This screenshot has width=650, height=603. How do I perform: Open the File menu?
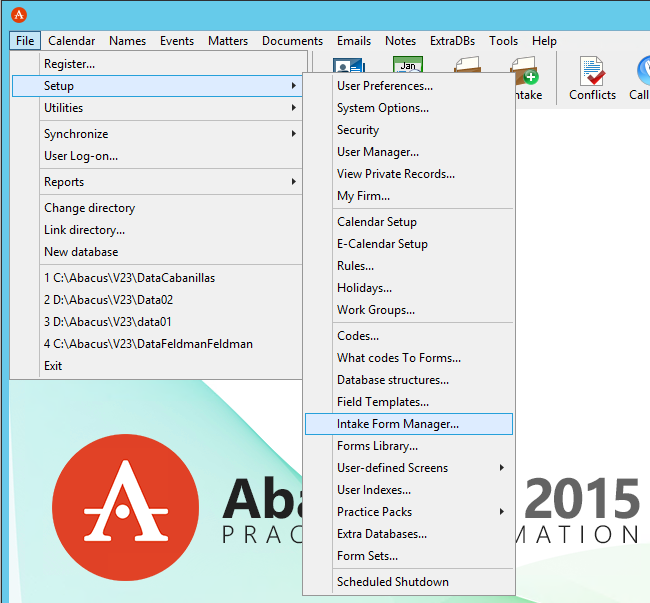(25, 41)
